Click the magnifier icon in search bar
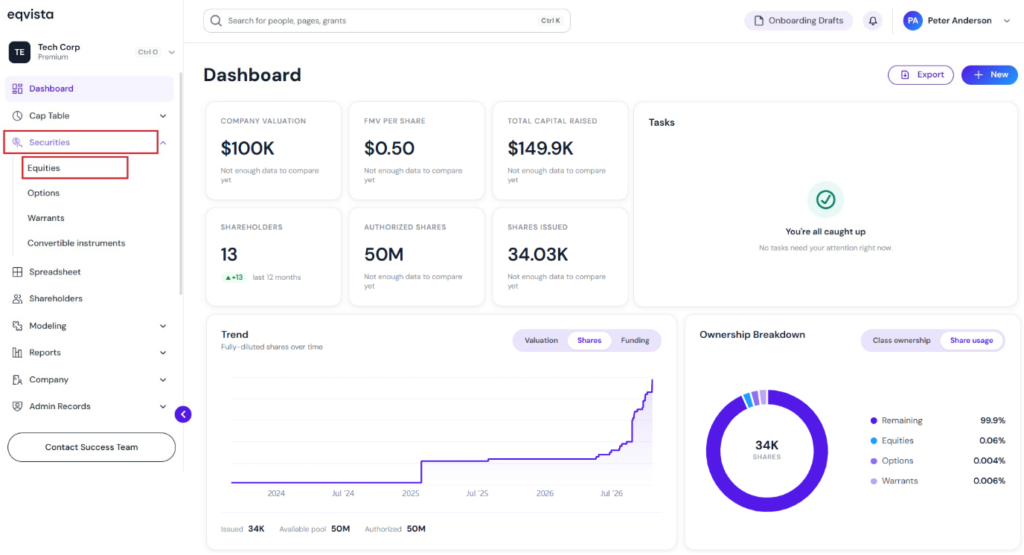The image size is (1024, 555). [x=216, y=21]
